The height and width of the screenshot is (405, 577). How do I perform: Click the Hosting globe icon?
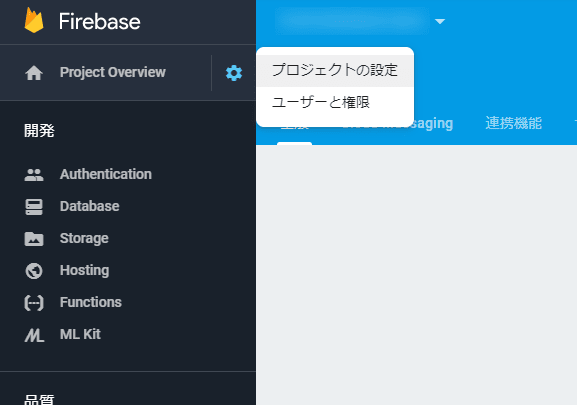point(34,271)
